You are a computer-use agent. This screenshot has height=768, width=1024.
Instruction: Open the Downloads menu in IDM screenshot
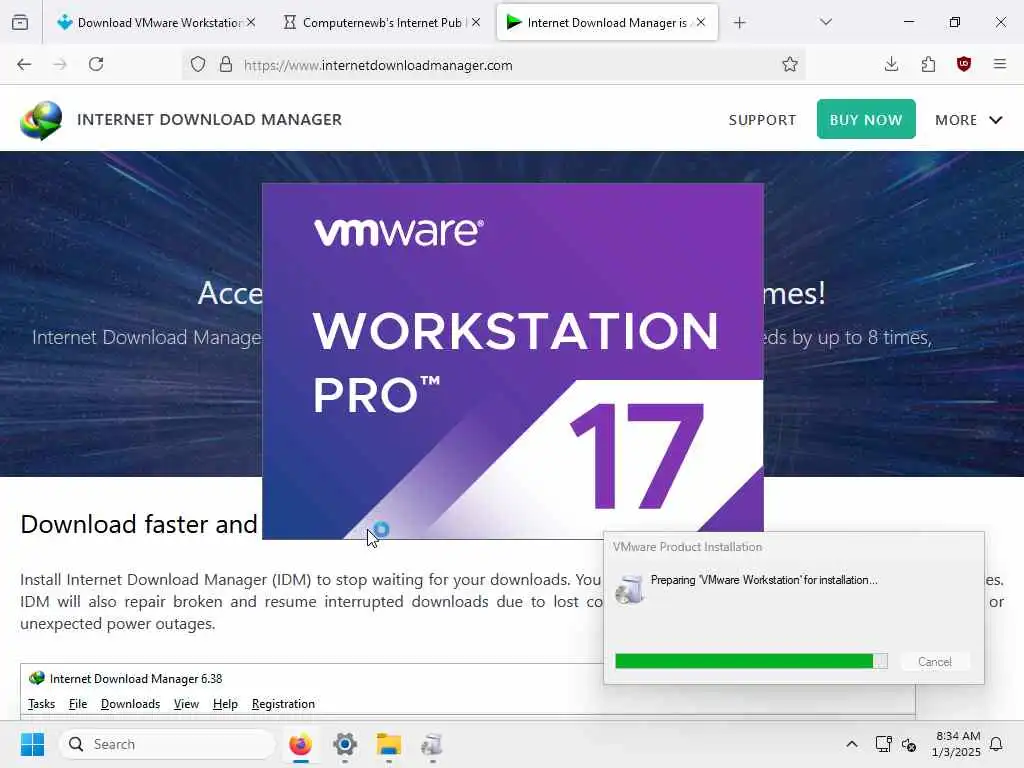[130, 704]
